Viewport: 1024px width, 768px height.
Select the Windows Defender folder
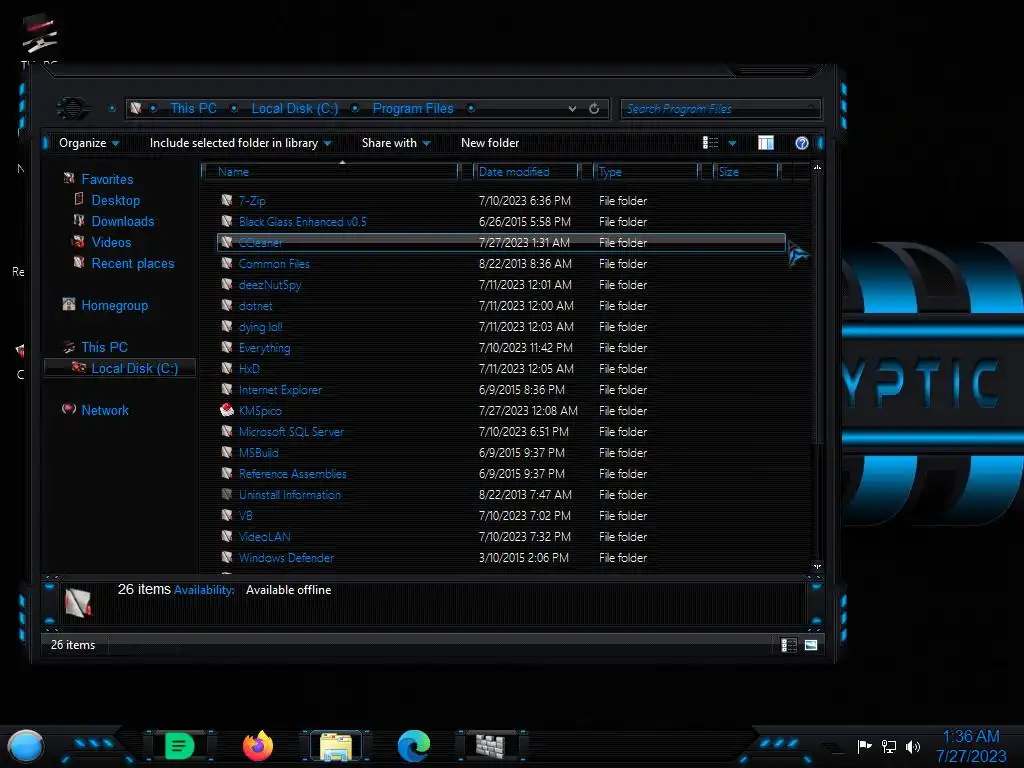click(286, 558)
